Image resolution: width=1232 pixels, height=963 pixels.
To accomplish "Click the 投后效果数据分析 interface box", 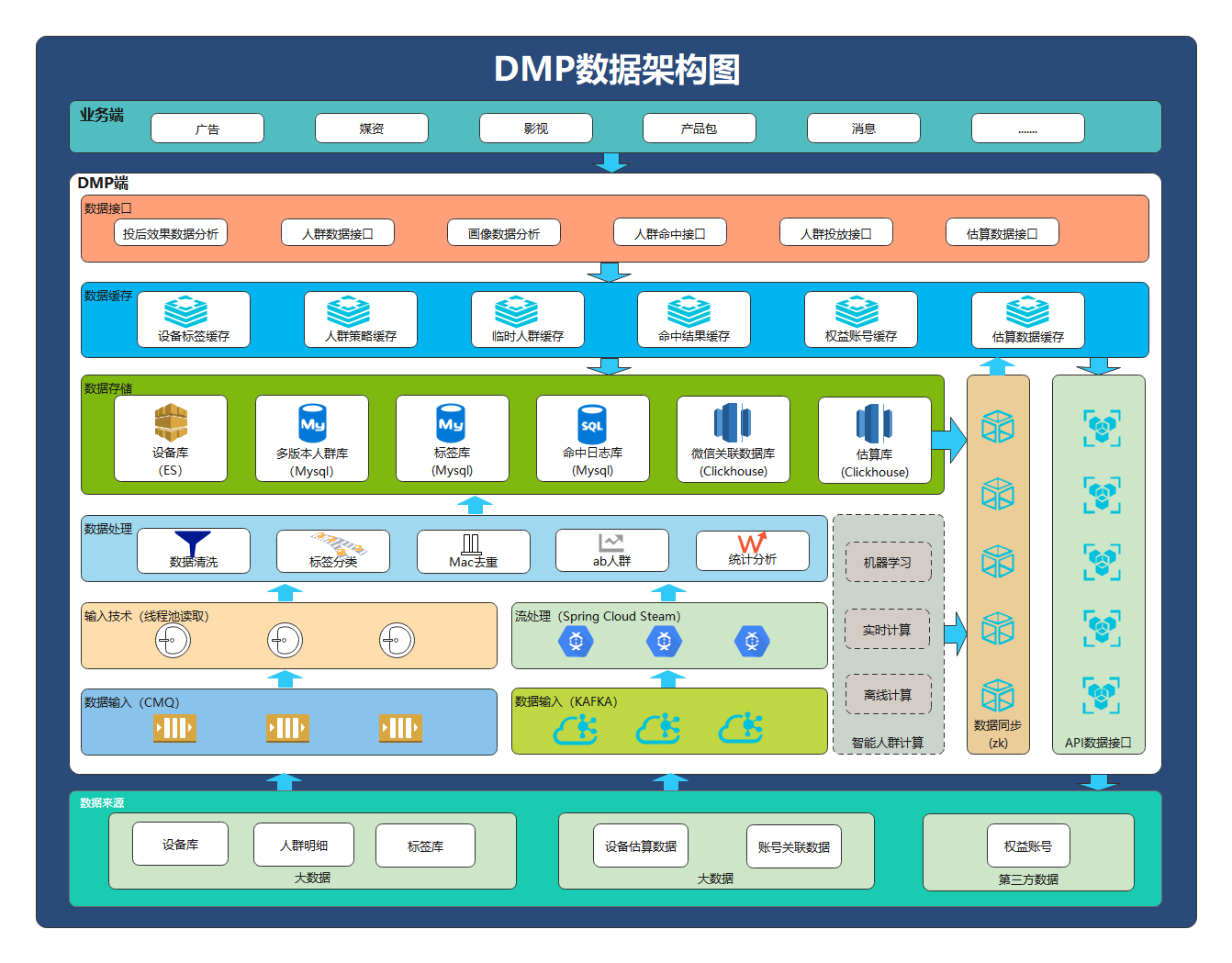I will click(171, 233).
